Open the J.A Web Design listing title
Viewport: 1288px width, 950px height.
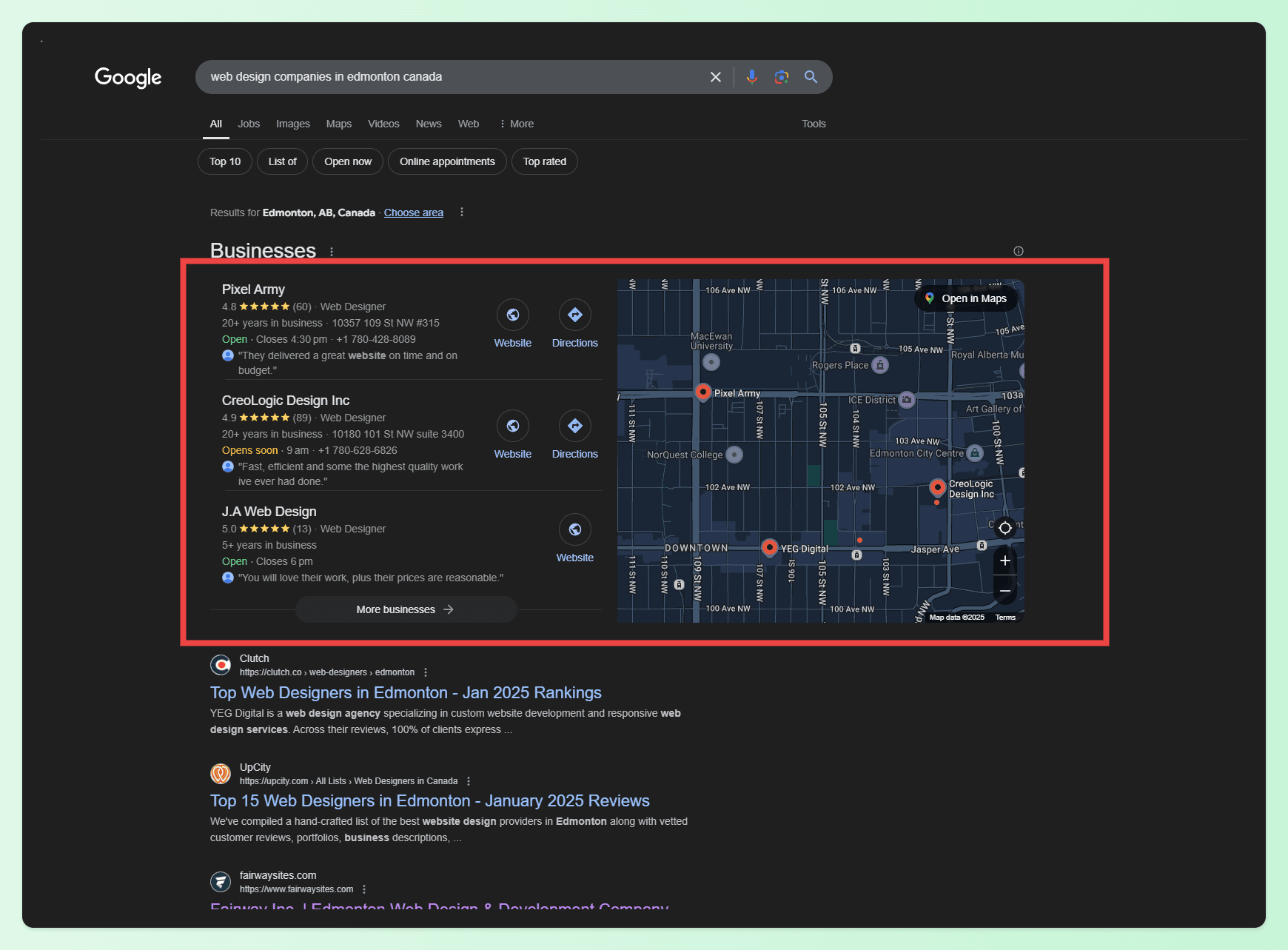(269, 512)
